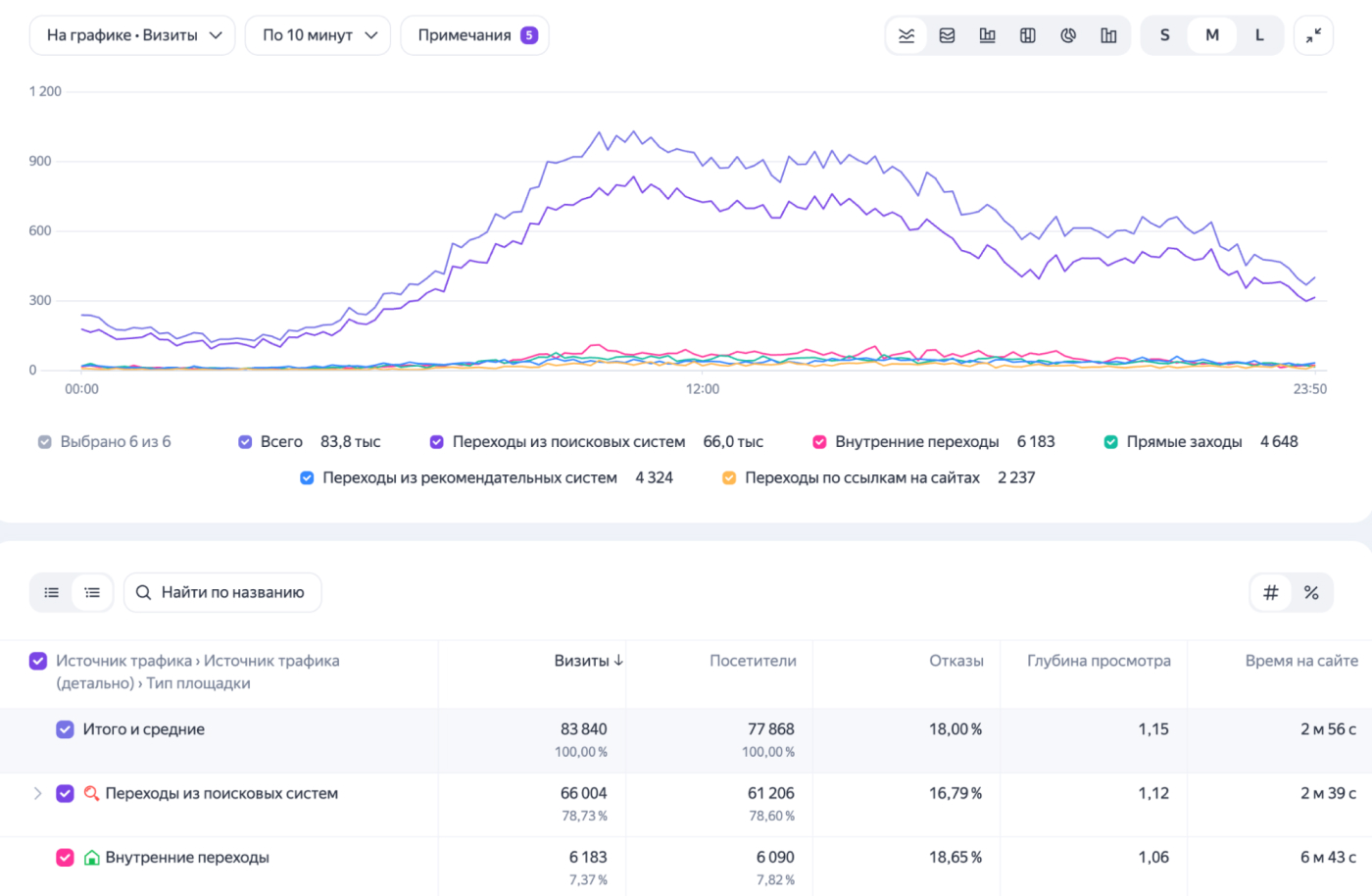This screenshot has height=896, width=1372.
Task: Toggle the select-all checkbox in table header
Action: point(38,661)
